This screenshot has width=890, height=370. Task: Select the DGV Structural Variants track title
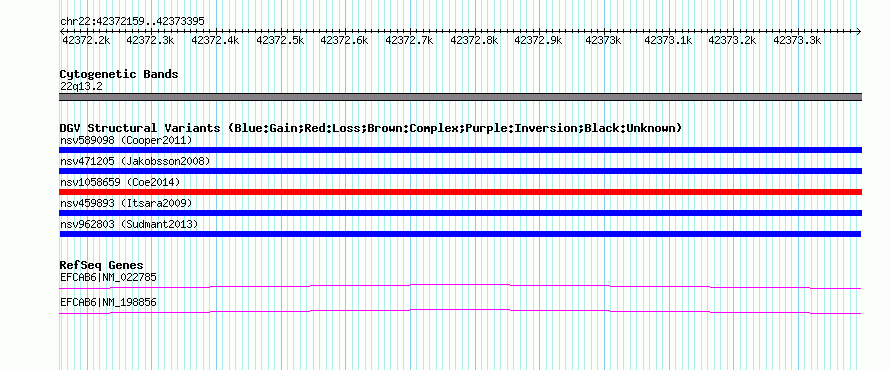coord(371,128)
